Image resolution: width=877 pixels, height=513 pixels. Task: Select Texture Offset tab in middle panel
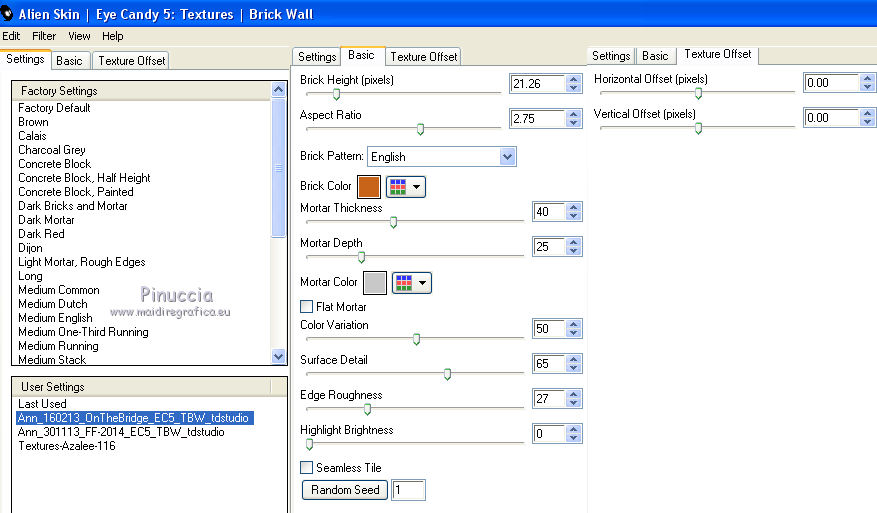[x=423, y=57]
